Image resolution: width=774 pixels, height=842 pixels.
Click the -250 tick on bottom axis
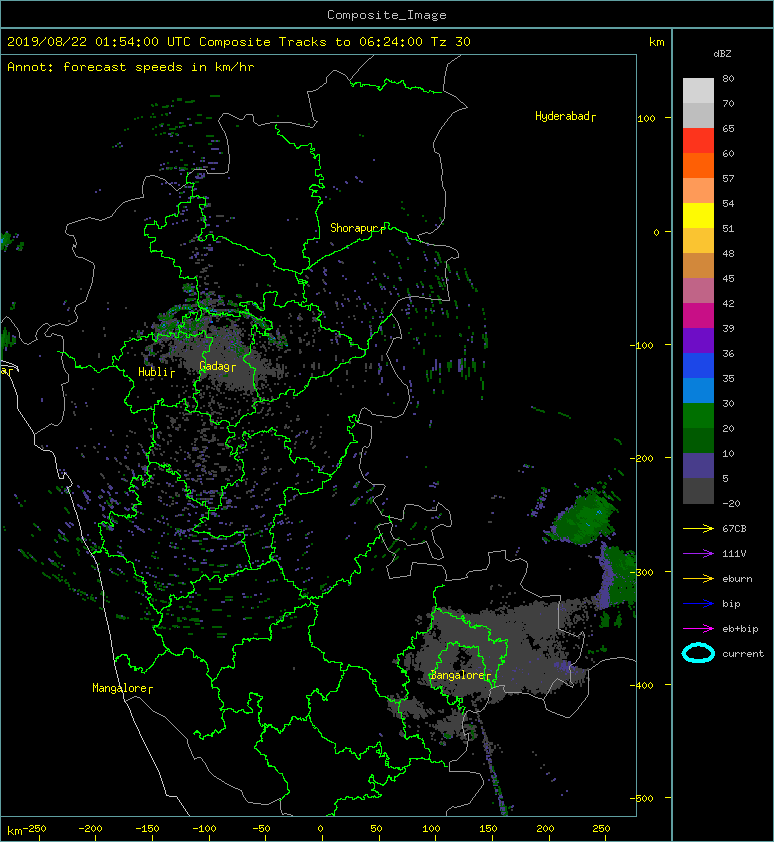(x=34, y=829)
